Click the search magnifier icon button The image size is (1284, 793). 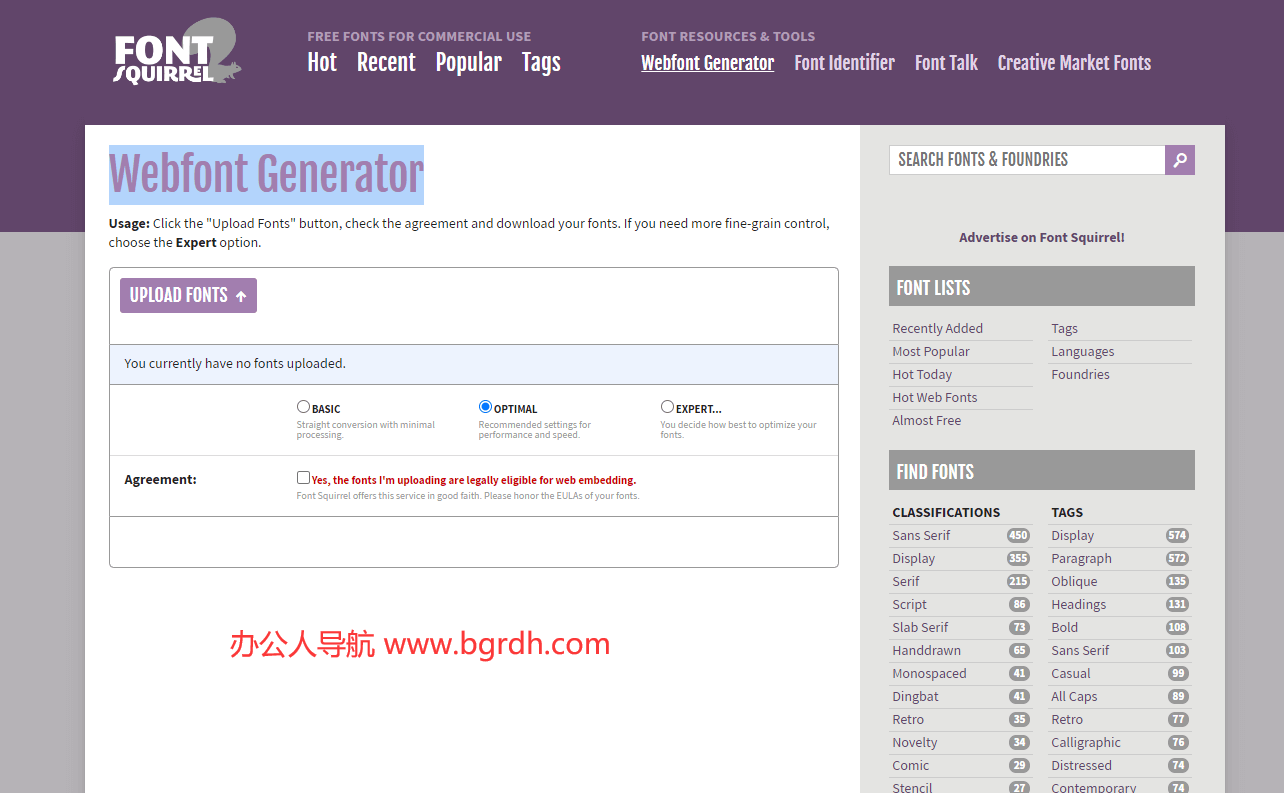pyautogui.click(x=1180, y=160)
